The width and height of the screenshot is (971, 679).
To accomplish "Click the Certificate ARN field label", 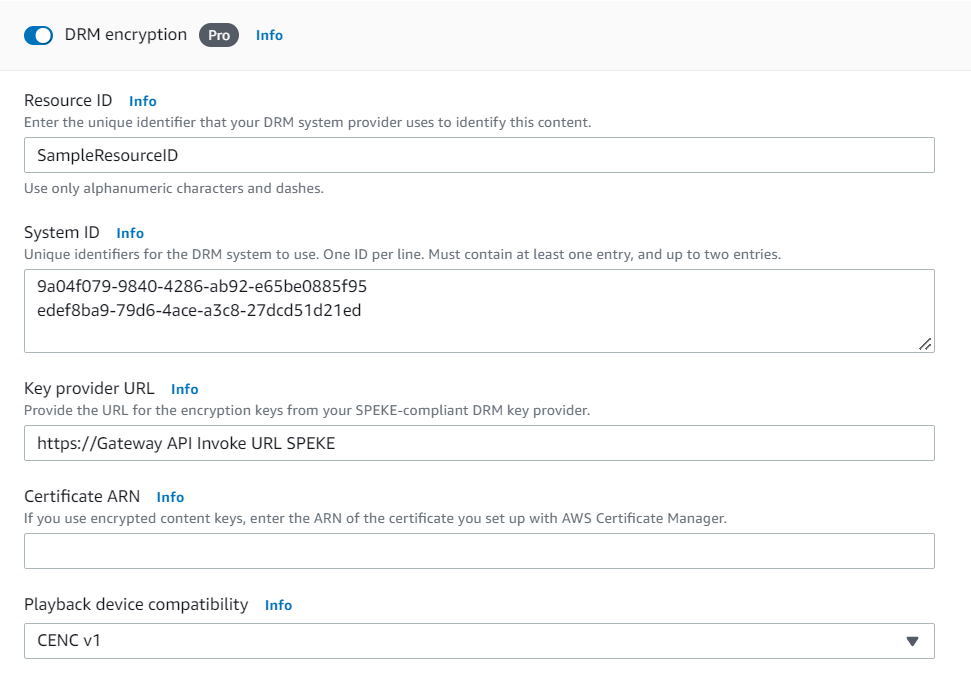I will pos(82,497).
